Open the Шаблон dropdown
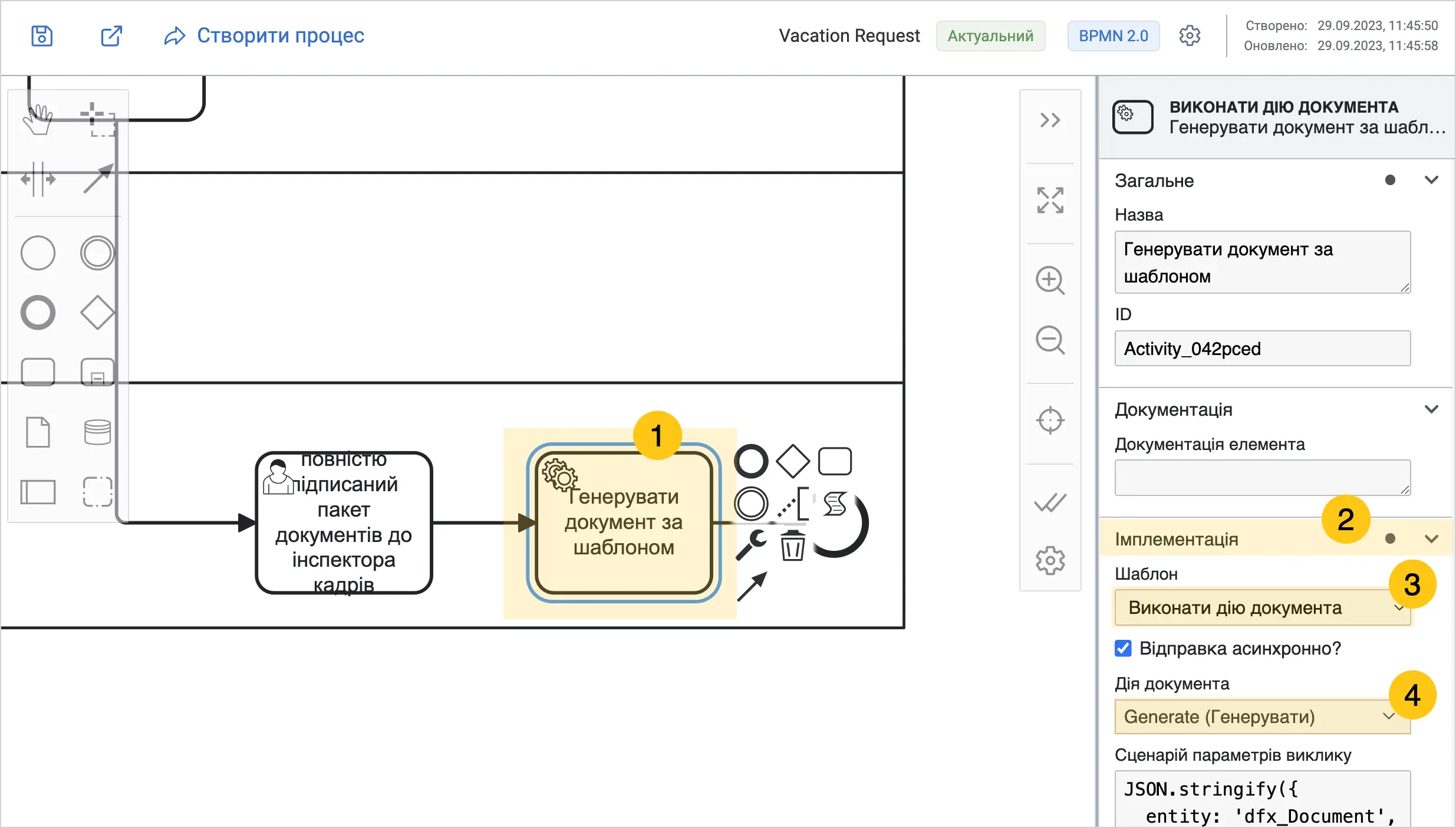1456x828 pixels. pyautogui.click(x=1262, y=607)
